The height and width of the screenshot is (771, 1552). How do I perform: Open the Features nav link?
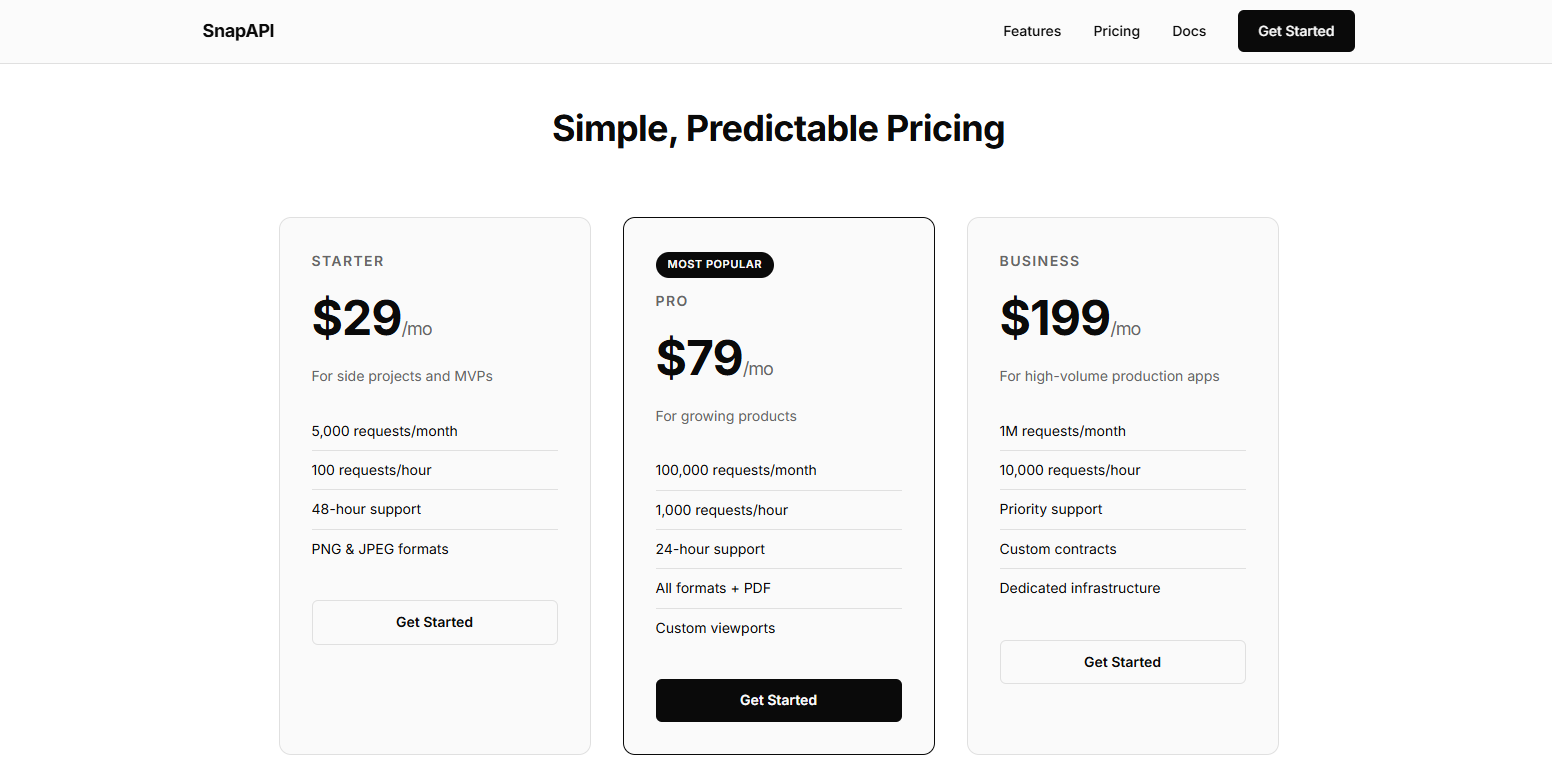point(1032,31)
